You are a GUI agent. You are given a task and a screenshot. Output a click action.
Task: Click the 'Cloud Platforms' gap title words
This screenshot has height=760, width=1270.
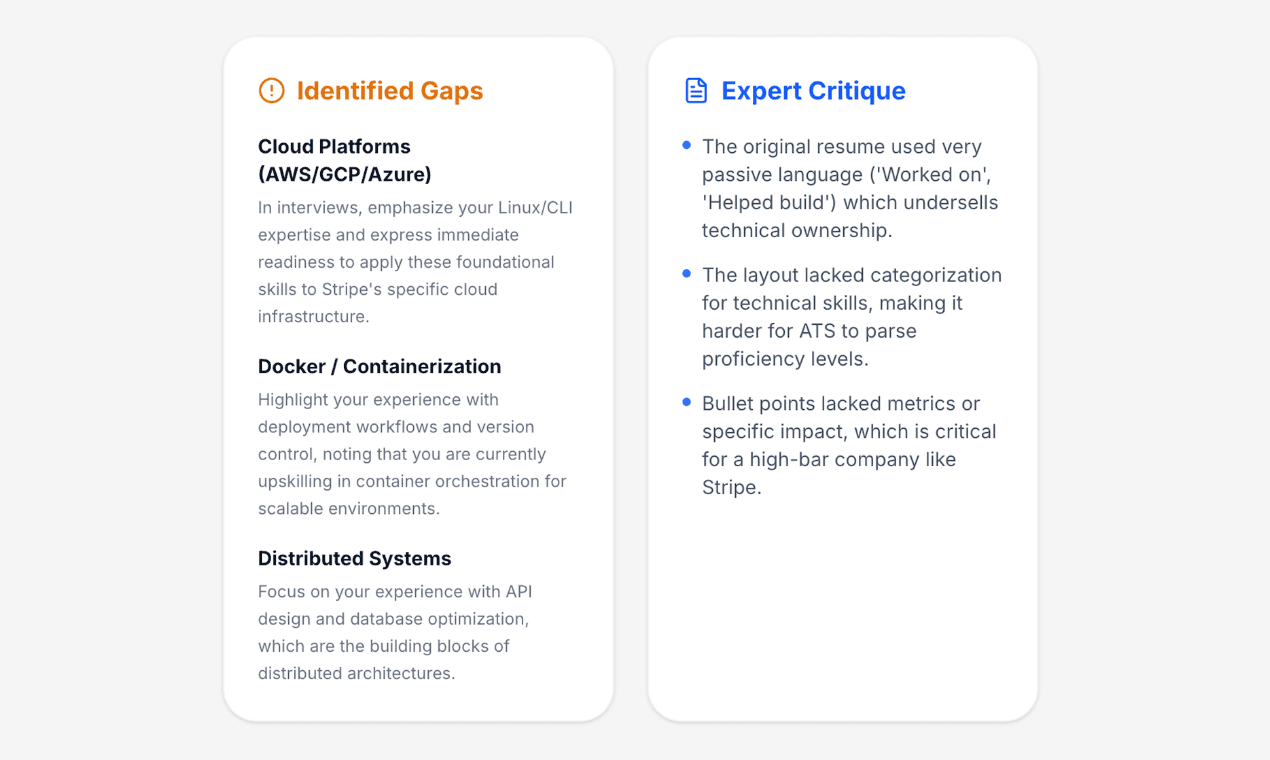[334, 147]
